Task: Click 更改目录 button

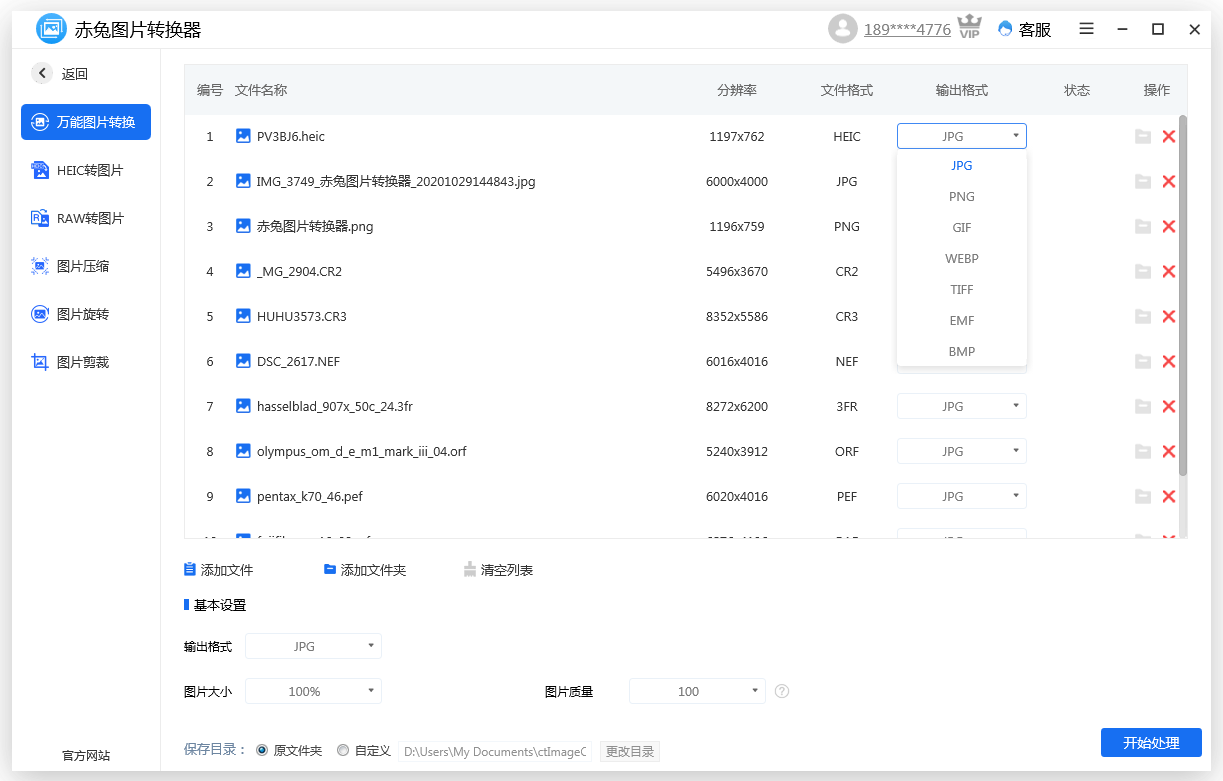Action: (630, 751)
